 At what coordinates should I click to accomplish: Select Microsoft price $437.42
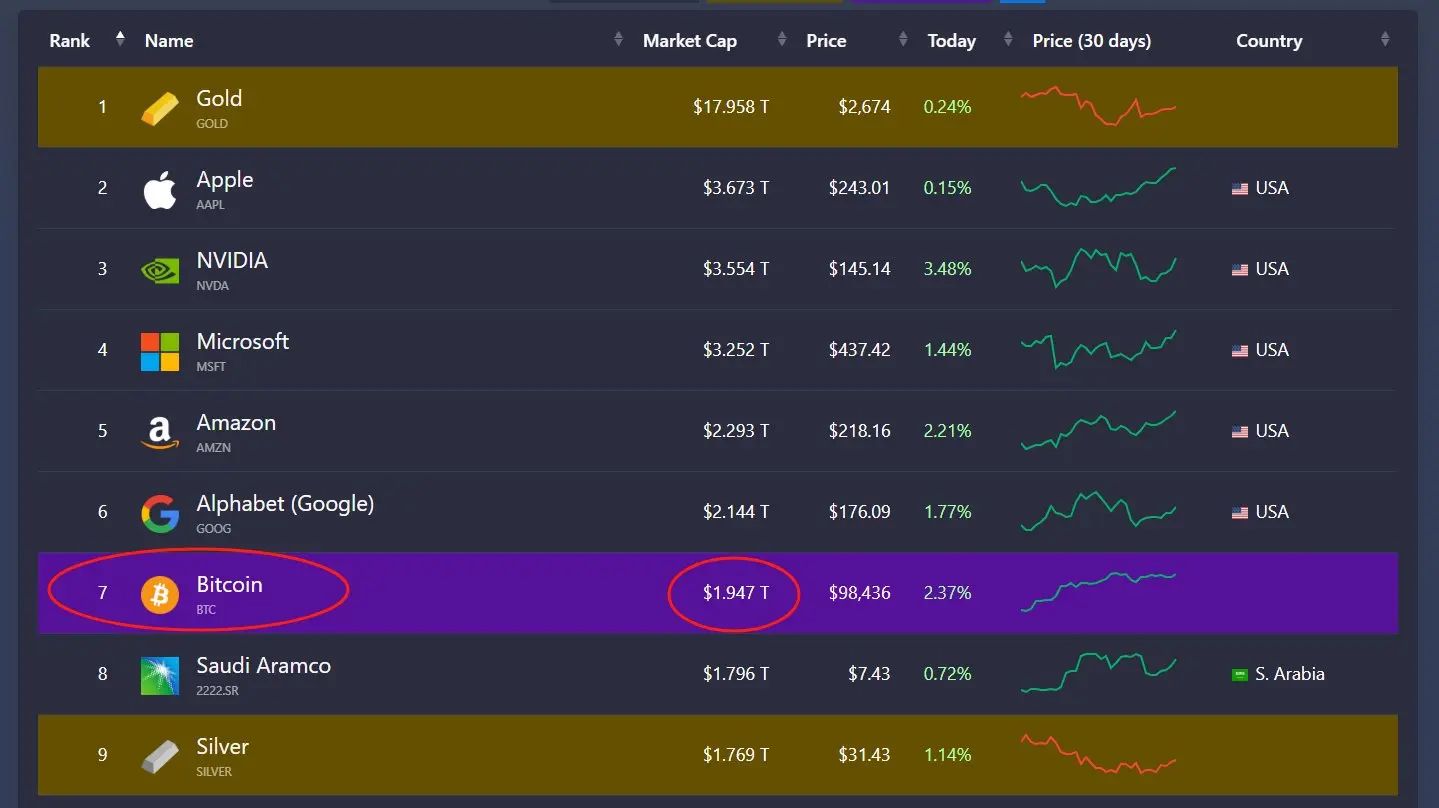pos(859,350)
